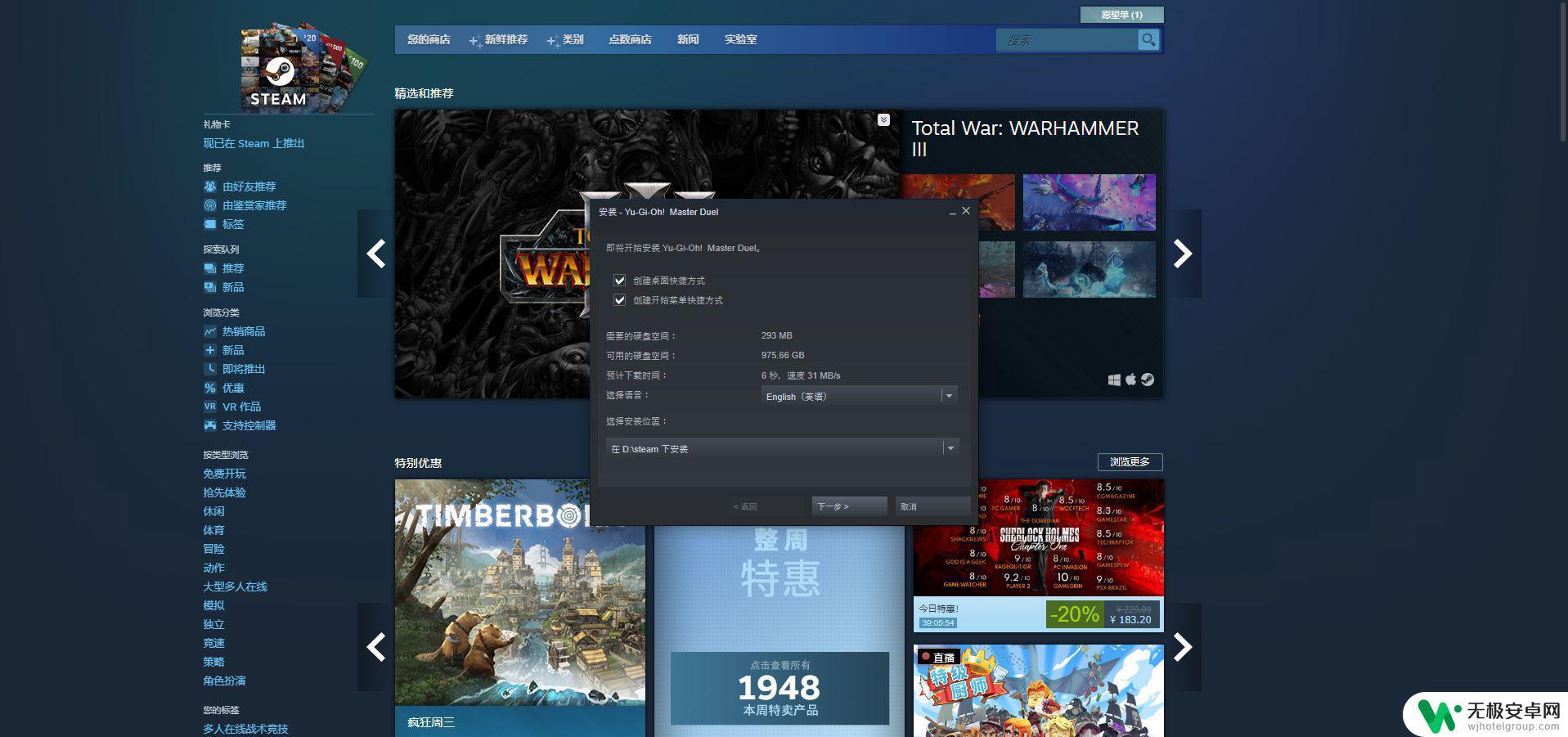Open the 免费开玩 genre link

224,474
